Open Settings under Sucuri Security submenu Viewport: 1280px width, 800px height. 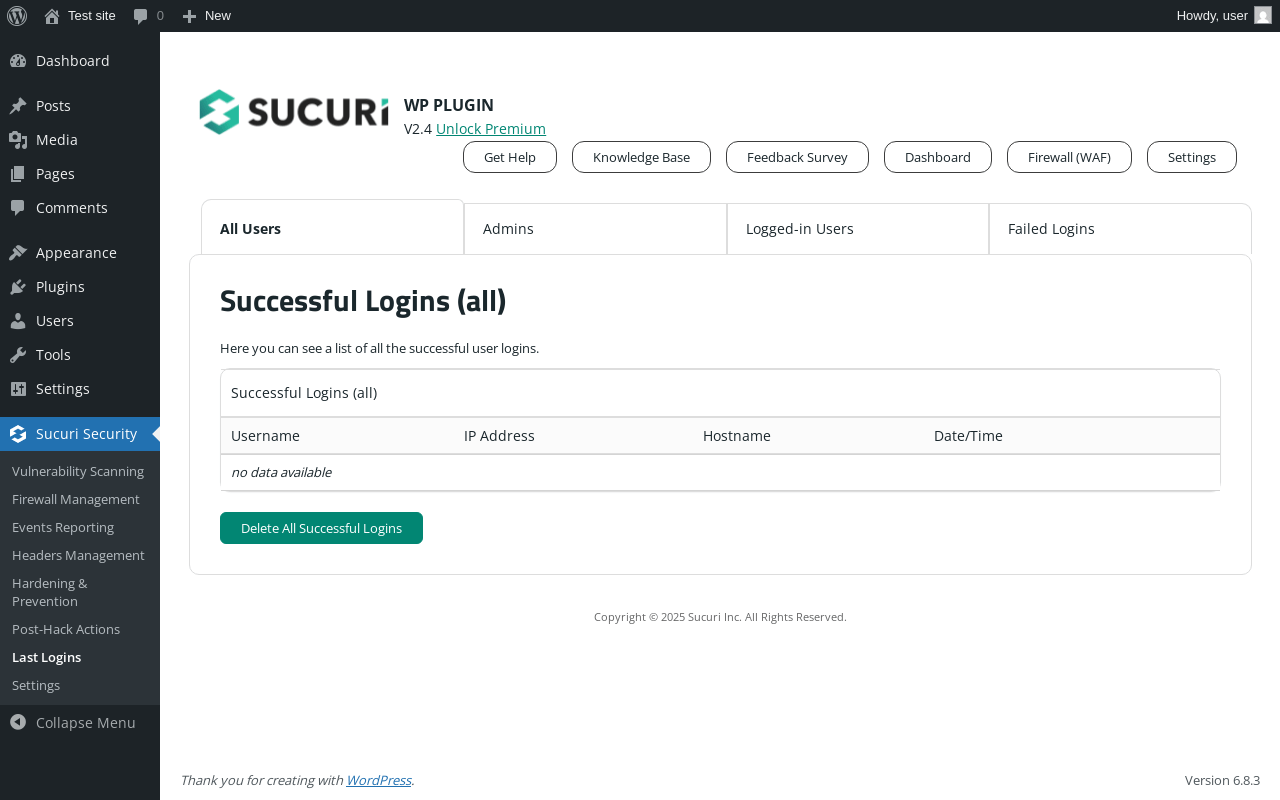pyautogui.click(x=80, y=685)
